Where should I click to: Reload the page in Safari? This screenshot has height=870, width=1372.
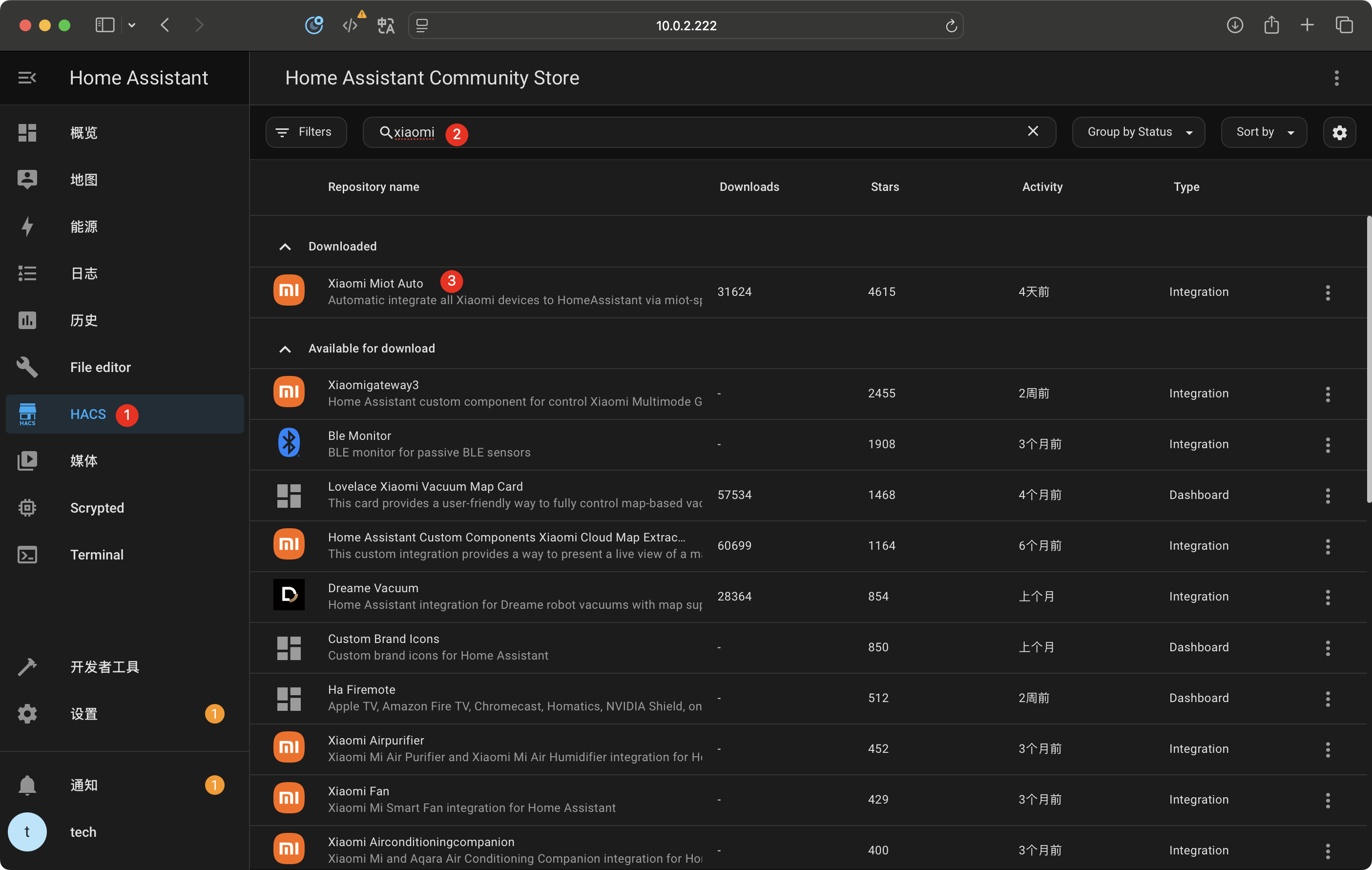pyautogui.click(x=951, y=26)
